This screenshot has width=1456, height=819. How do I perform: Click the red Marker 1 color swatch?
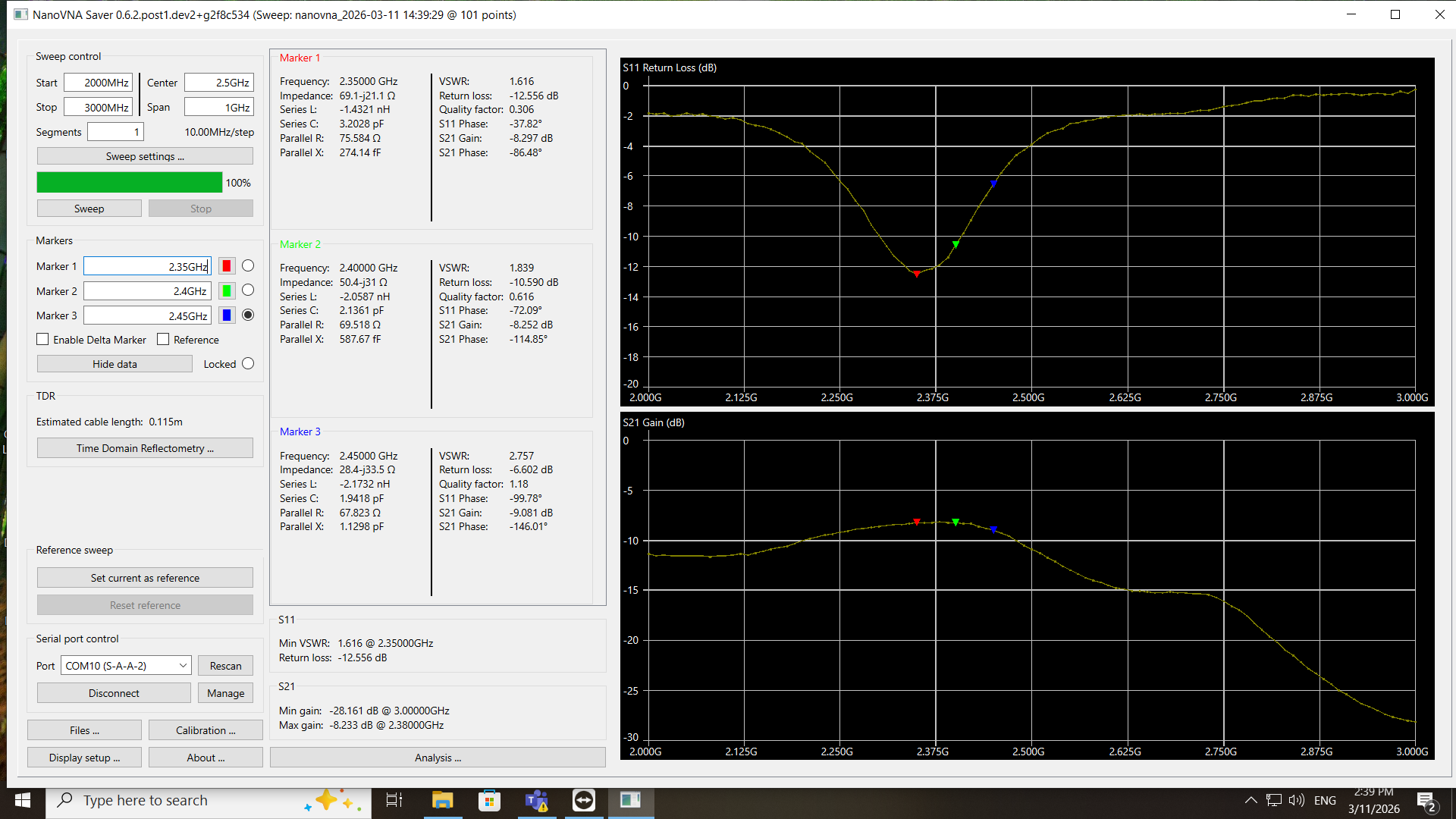[x=226, y=266]
